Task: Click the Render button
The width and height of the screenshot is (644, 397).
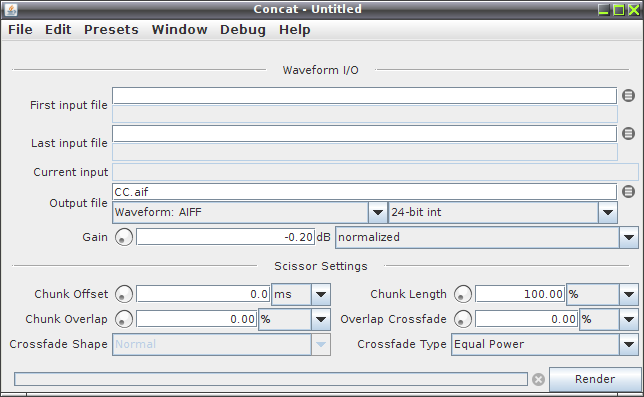Action: click(595, 379)
